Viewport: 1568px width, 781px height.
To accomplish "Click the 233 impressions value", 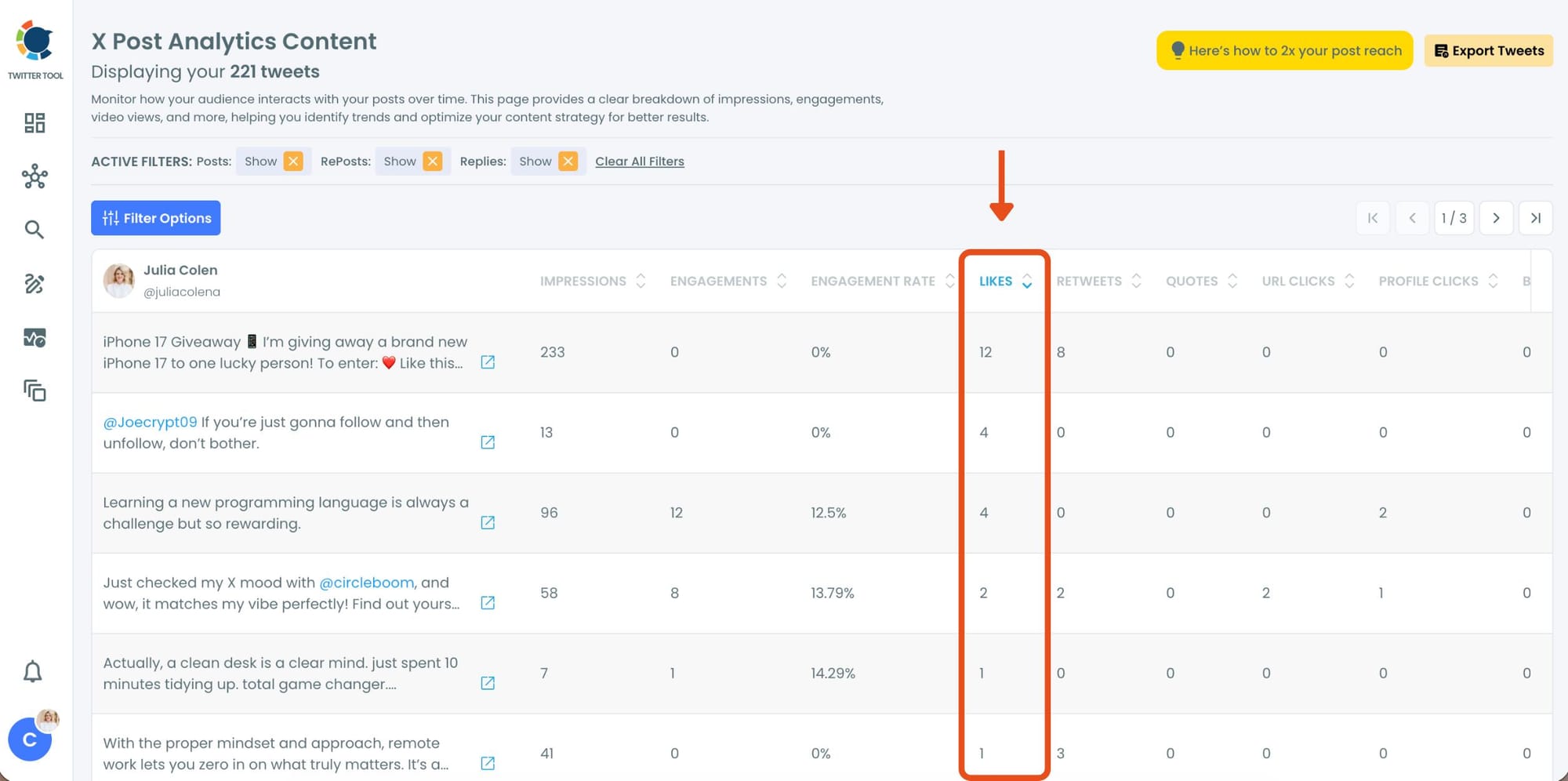I will [553, 352].
